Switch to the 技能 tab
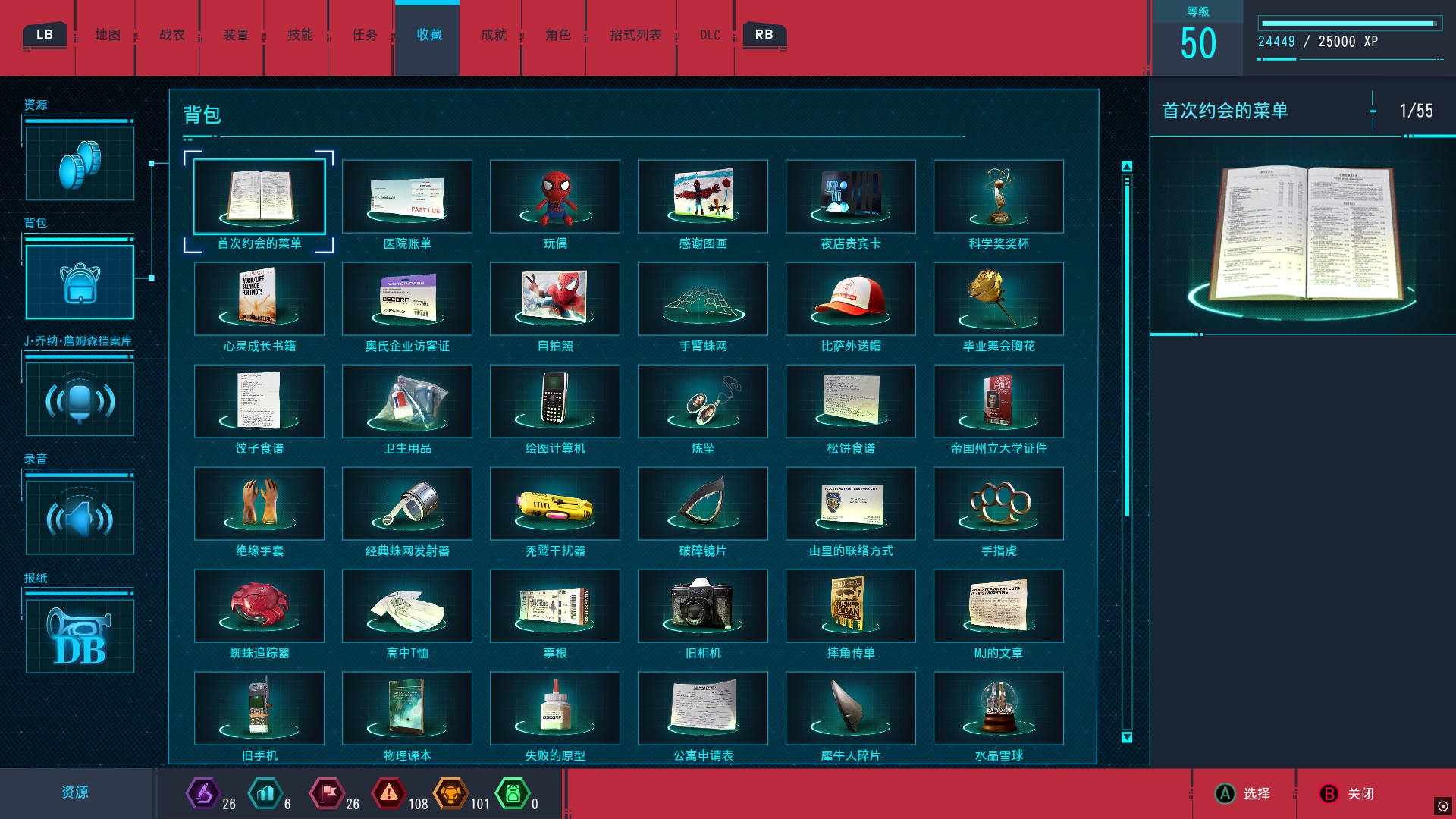Viewport: 1456px width, 819px height. pyautogui.click(x=300, y=35)
